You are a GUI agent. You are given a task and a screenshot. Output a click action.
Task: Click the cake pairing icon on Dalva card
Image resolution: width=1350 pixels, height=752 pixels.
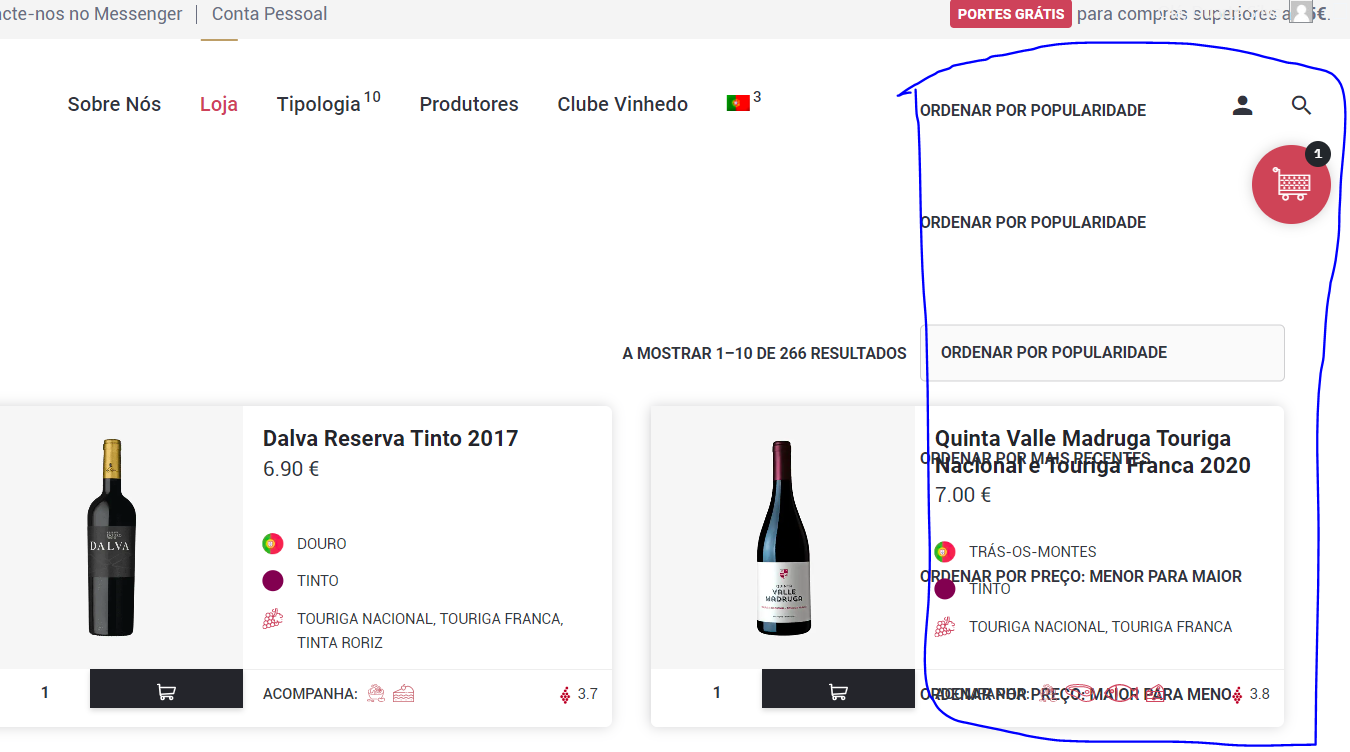403,693
